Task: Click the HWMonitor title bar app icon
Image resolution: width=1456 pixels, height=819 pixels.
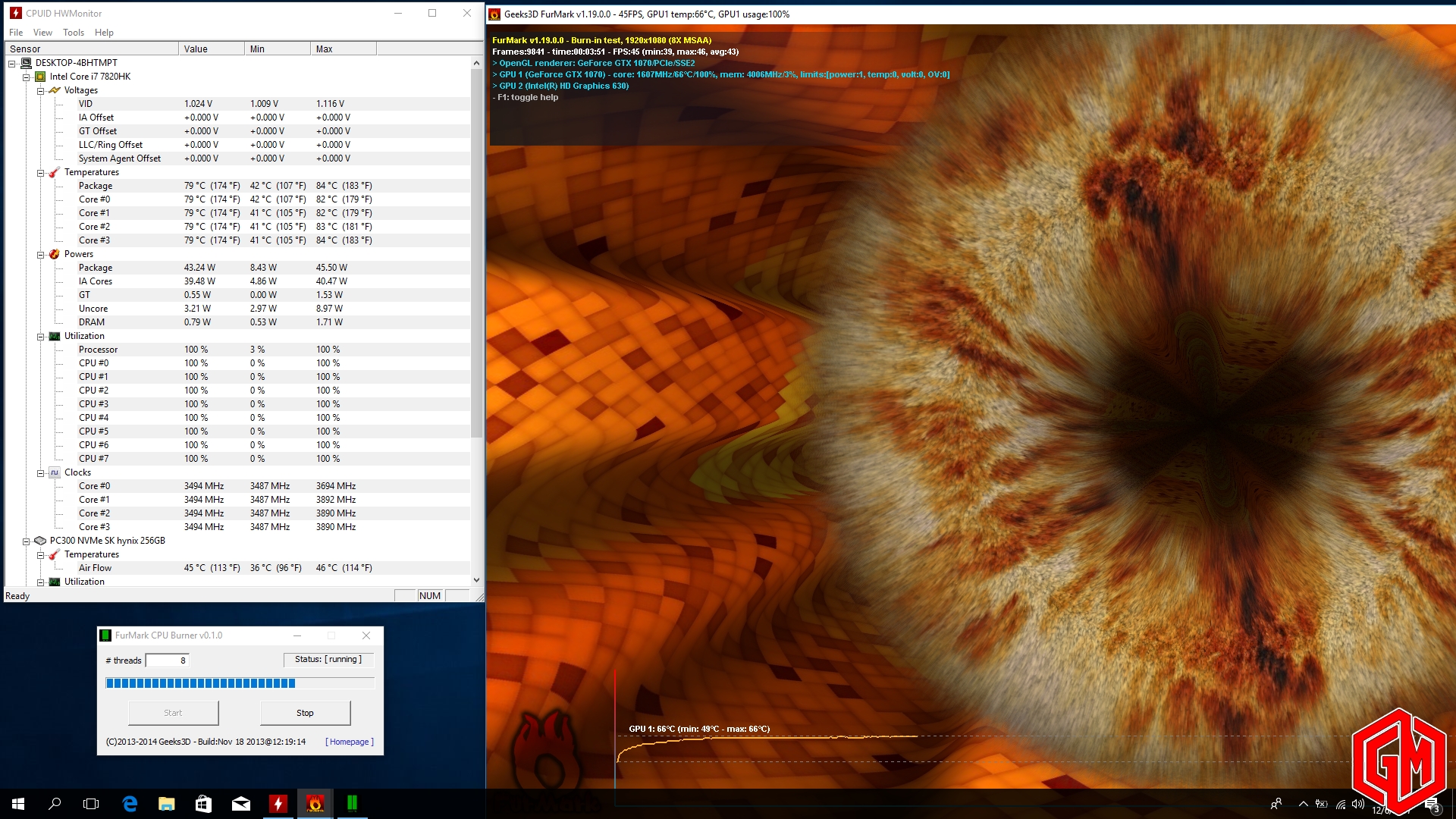Action: 16,13
